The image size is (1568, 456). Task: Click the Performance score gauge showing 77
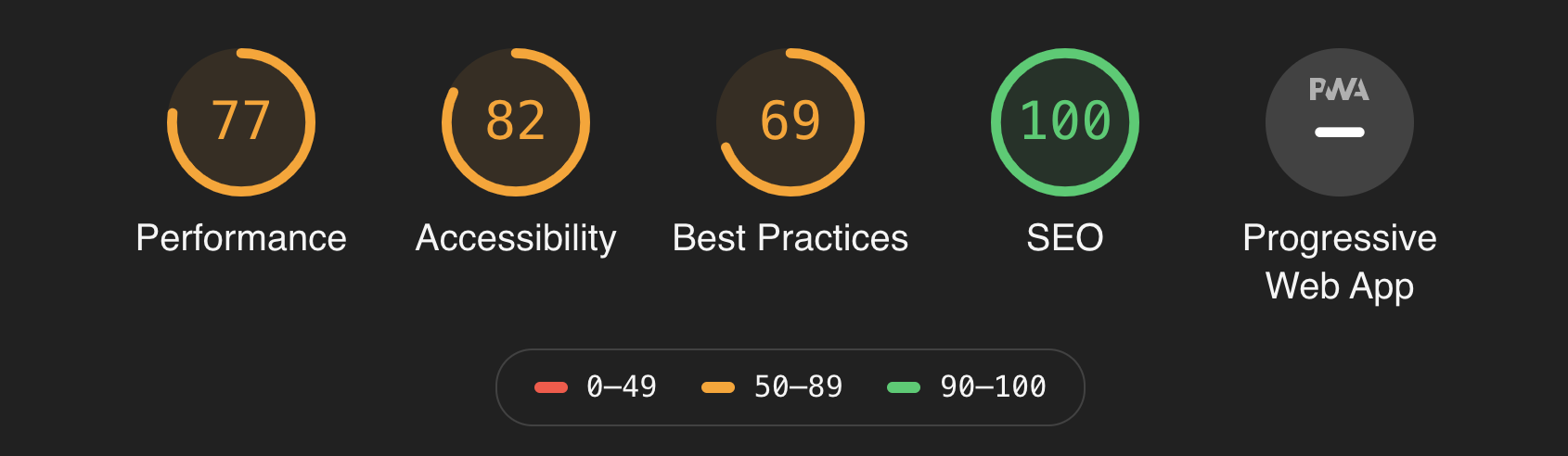tap(241, 121)
